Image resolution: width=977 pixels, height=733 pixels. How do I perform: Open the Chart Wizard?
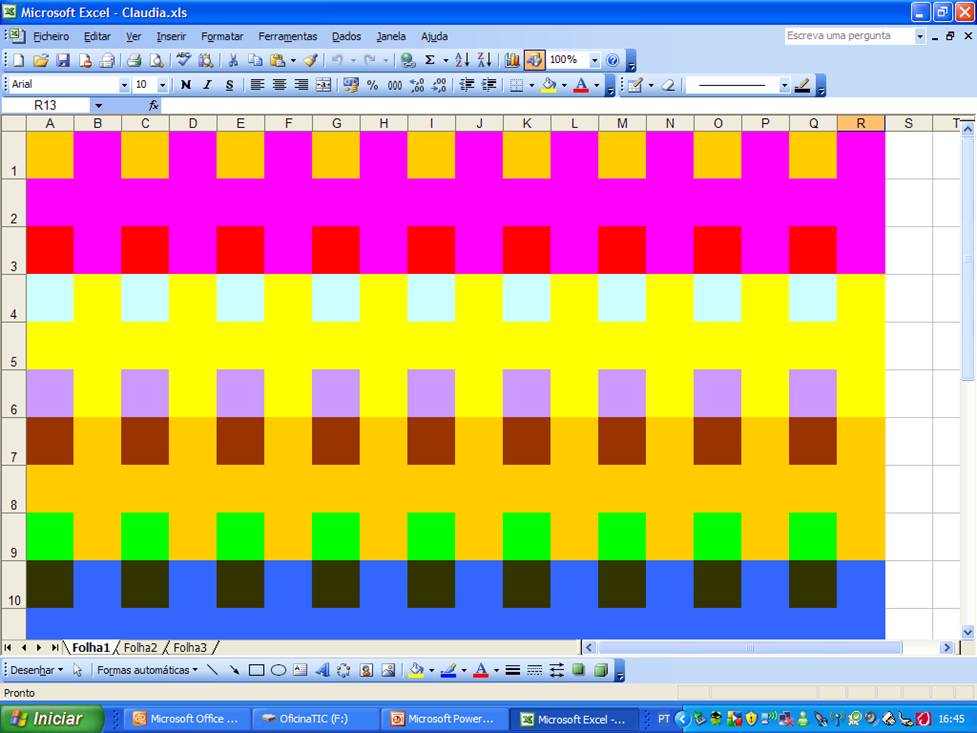click(512, 60)
